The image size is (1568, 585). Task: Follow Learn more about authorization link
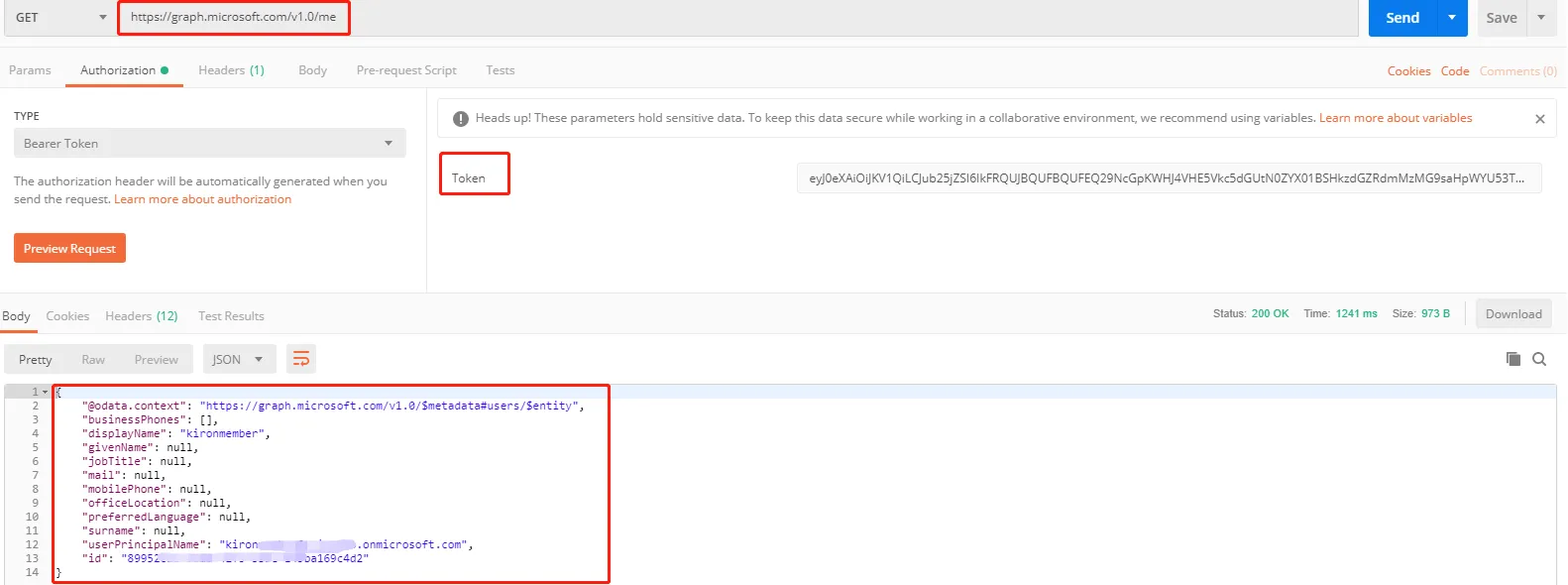(x=202, y=199)
